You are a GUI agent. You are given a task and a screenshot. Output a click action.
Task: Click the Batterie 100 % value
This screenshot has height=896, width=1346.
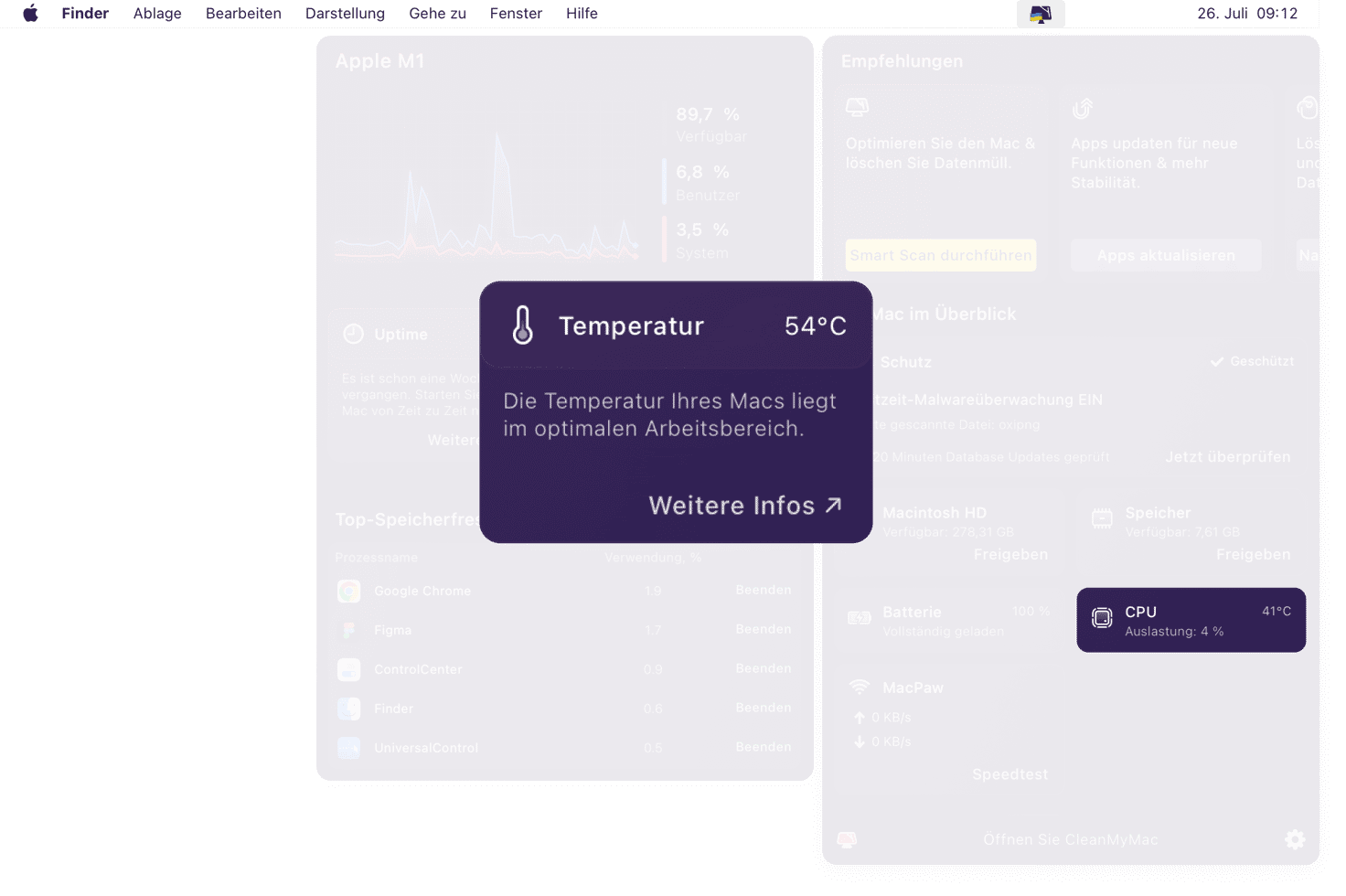click(1031, 611)
